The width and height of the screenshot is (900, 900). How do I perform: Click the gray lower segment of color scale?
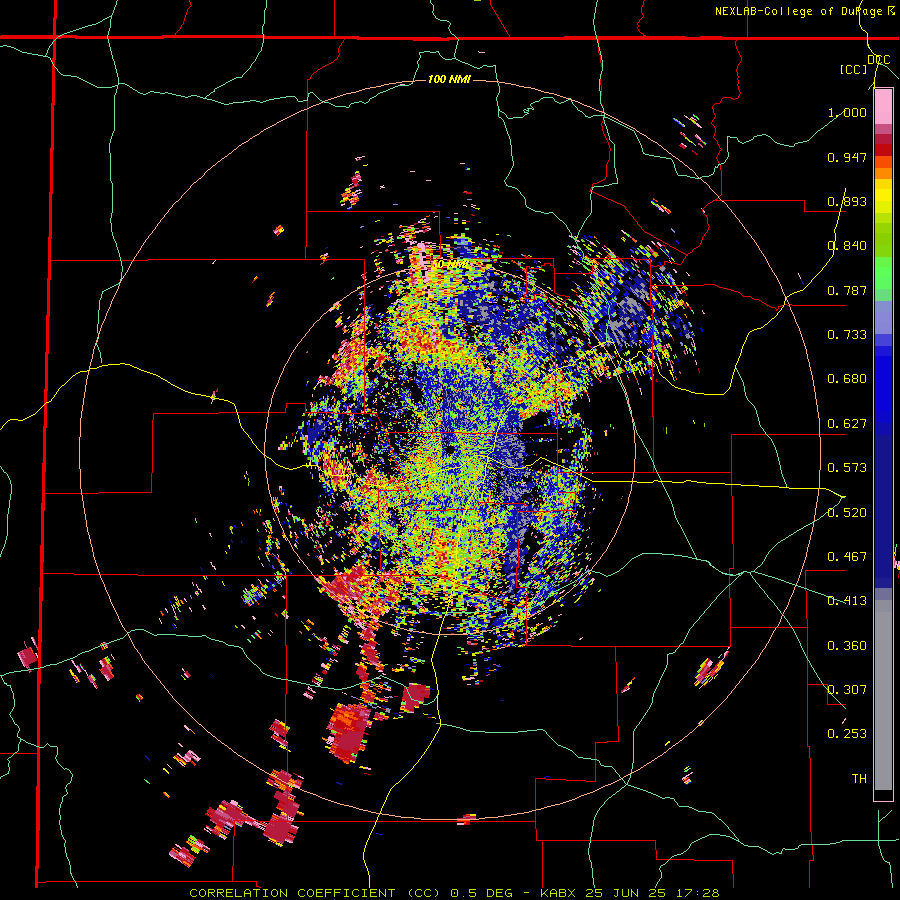coord(883,695)
